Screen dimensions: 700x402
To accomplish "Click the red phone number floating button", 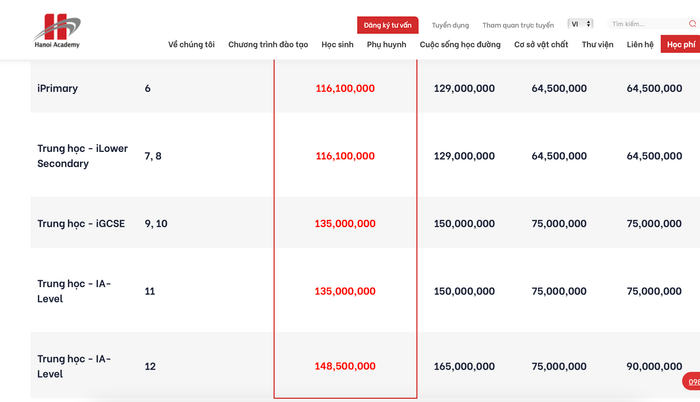I will point(691,381).
